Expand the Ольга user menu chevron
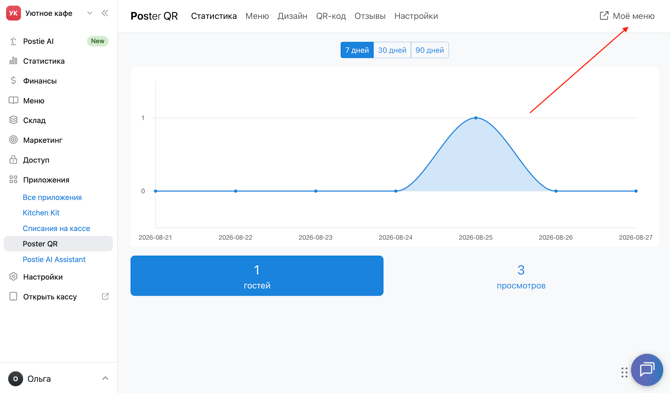The width and height of the screenshot is (670, 393). [x=105, y=378]
